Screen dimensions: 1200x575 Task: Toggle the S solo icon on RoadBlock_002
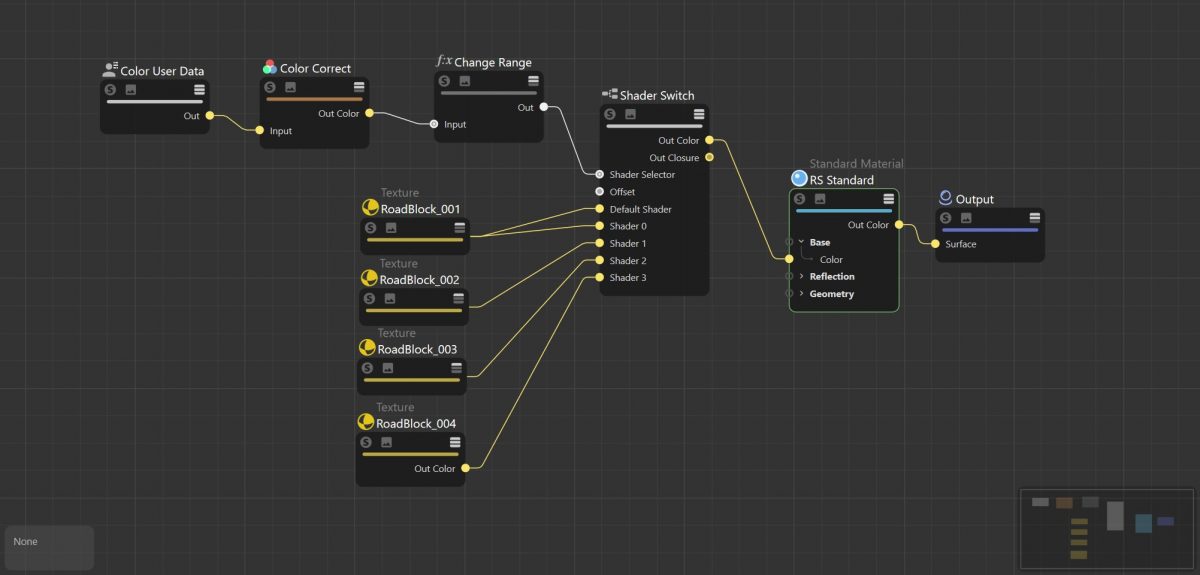(369, 299)
